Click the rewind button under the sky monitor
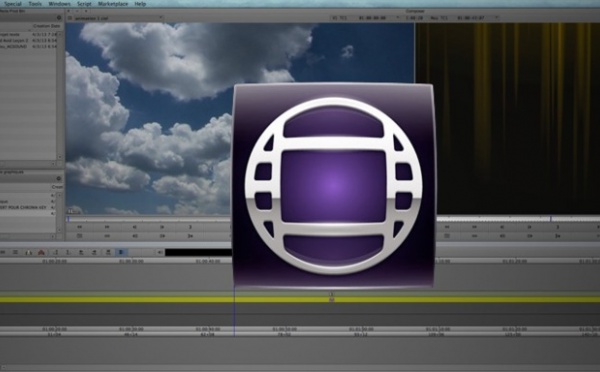This screenshot has height=372, width=600. pyautogui.click(x=80, y=227)
